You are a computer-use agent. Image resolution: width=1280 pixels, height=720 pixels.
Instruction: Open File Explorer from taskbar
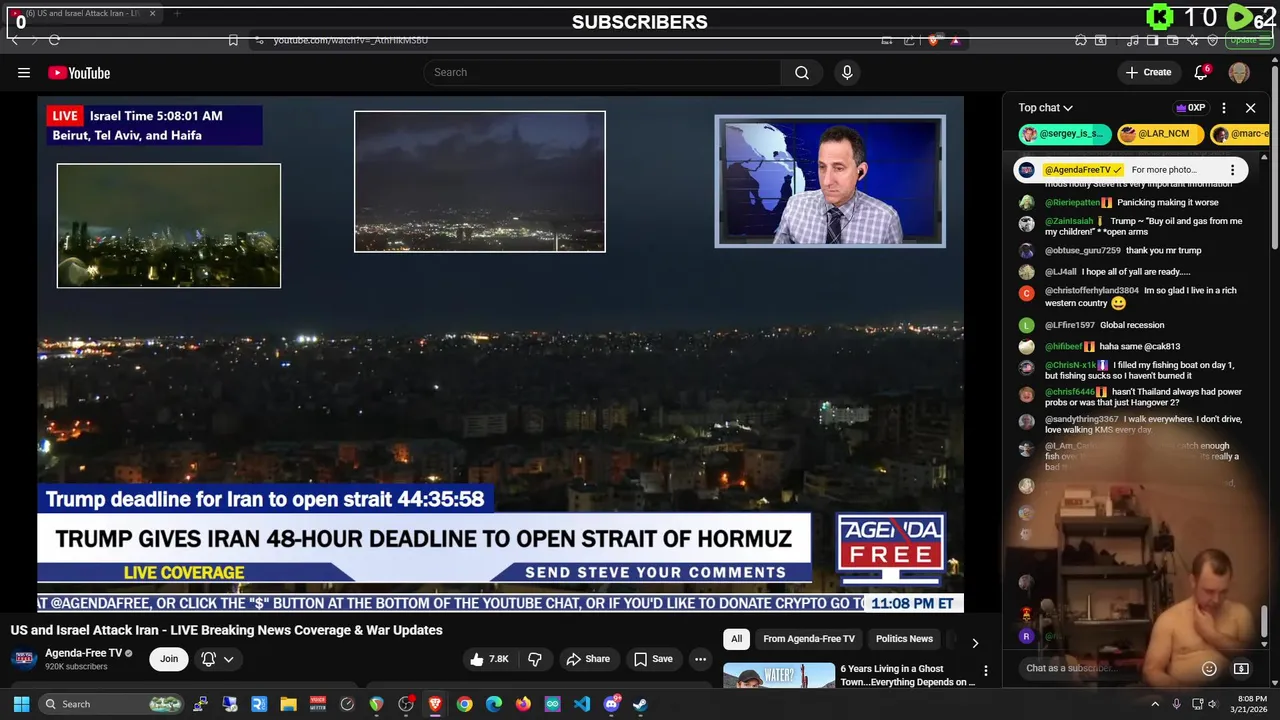(x=288, y=704)
